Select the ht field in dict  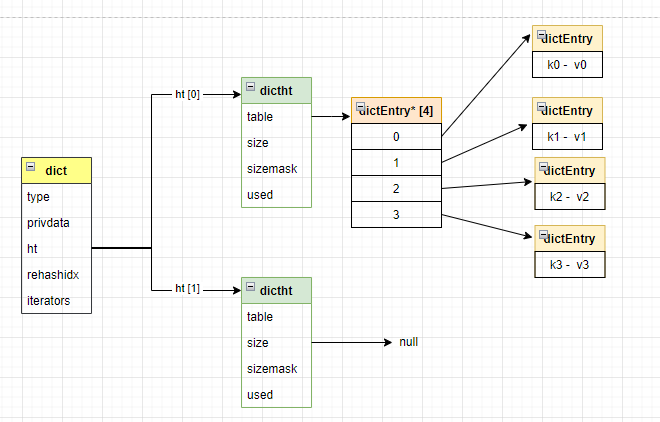click(x=56, y=248)
